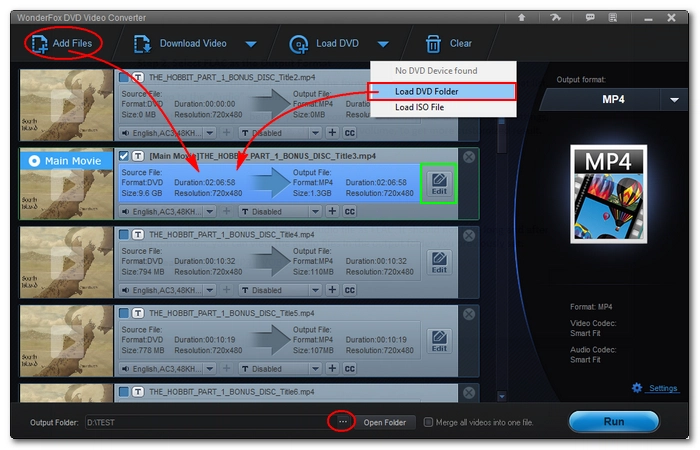
Task: Open the output Settings link
Action: (x=663, y=388)
